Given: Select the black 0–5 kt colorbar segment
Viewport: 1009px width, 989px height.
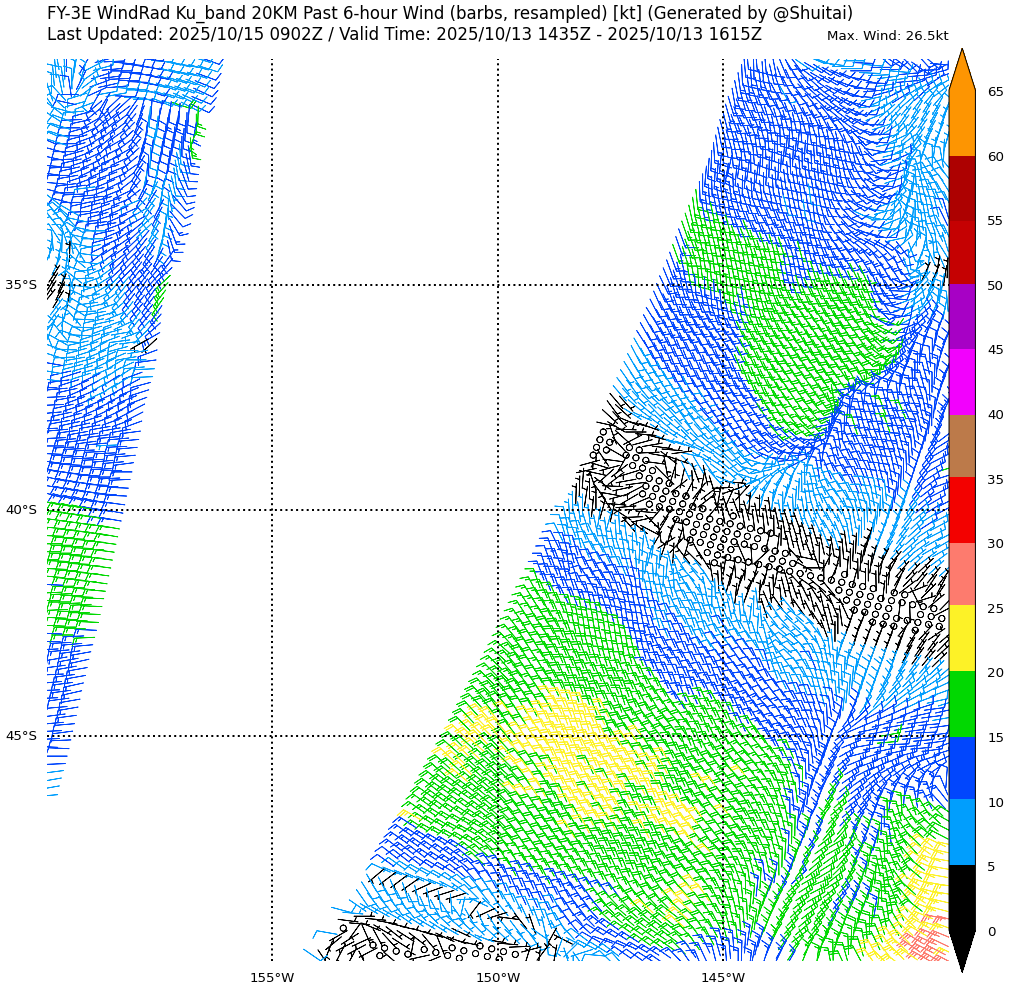Looking at the screenshot, I should pos(961,898).
